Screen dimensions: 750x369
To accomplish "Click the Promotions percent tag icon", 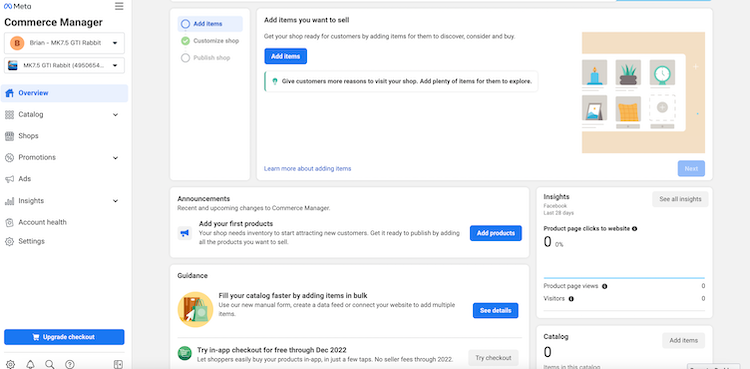I will [x=9, y=157].
